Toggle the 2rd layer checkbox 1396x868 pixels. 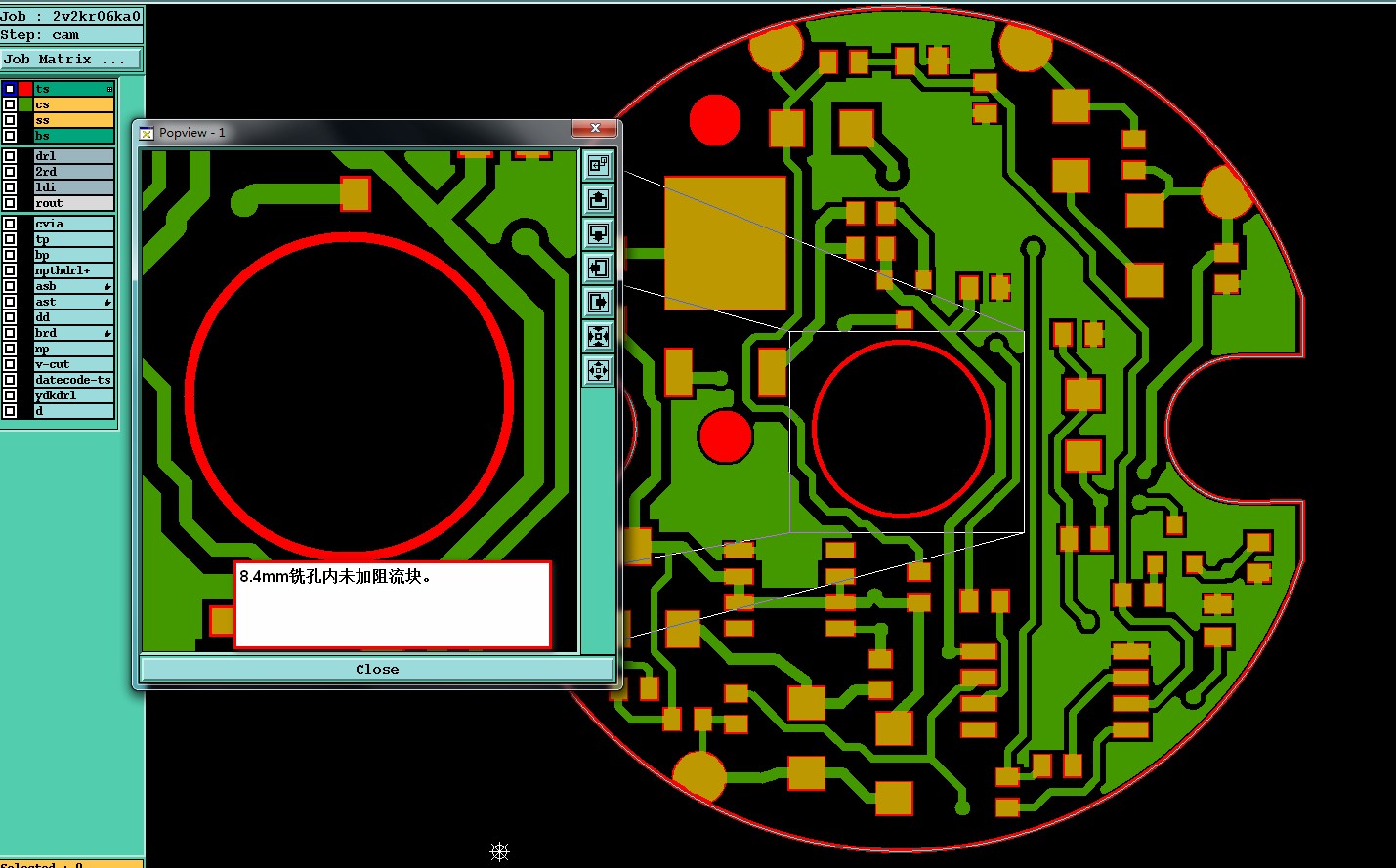pos(10,172)
